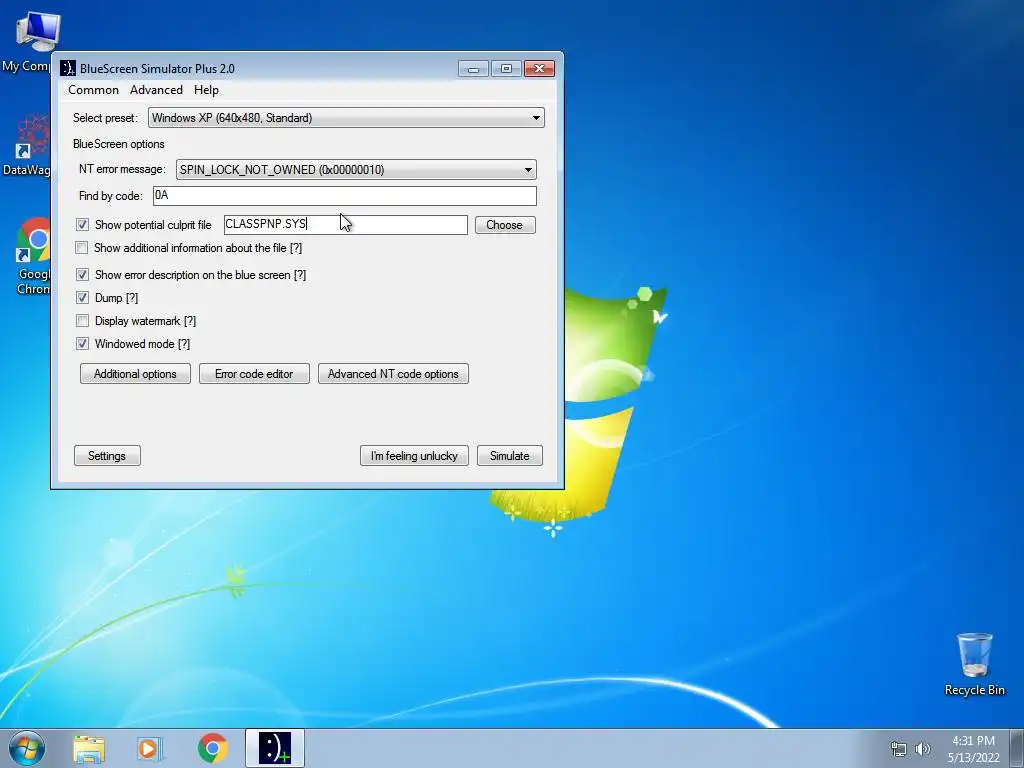Open Chrome from the taskbar
Image resolution: width=1024 pixels, height=768 pixels.
[x=212, y=748]
